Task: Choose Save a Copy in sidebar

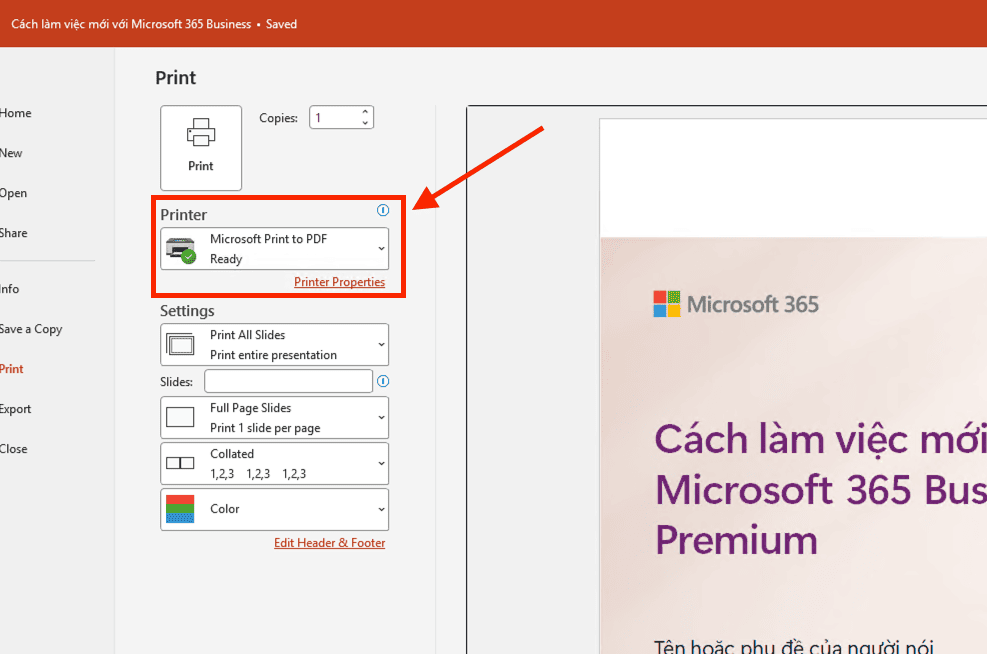Action: pyautogui.click(x=31, y=329)
